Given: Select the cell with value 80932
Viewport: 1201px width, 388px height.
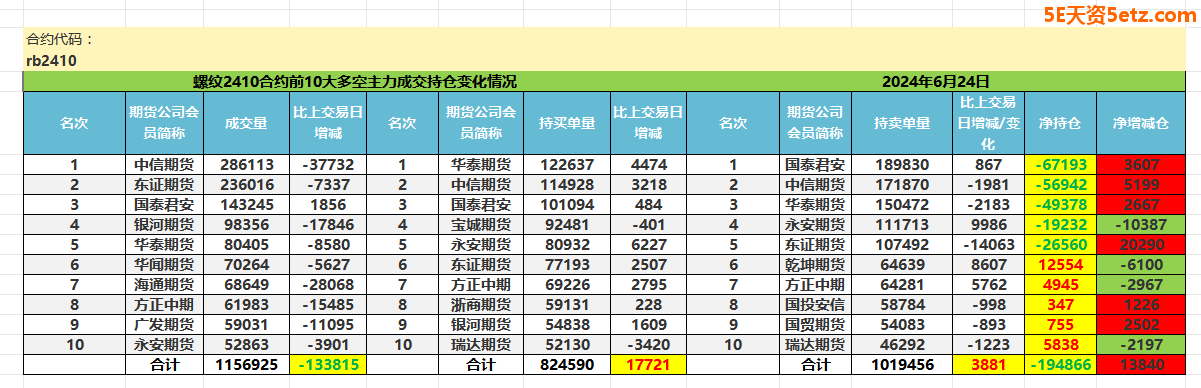Looking at the screenshot, I should [567, 244].
